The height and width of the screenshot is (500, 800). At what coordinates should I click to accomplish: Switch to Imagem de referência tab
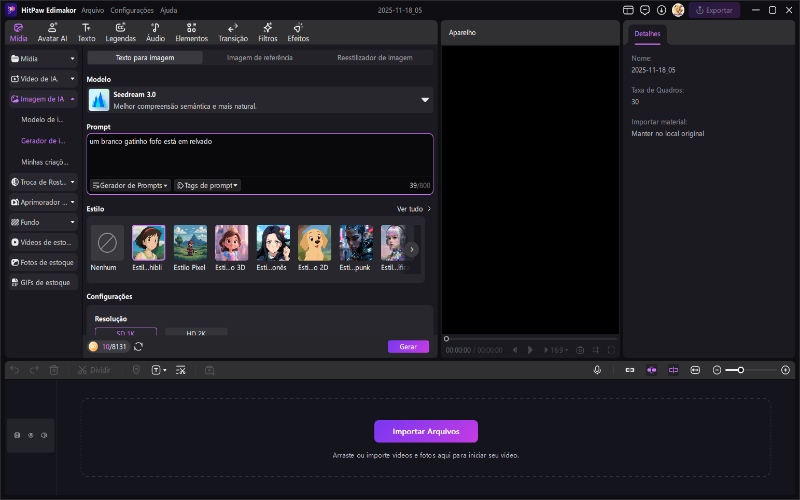260,58
